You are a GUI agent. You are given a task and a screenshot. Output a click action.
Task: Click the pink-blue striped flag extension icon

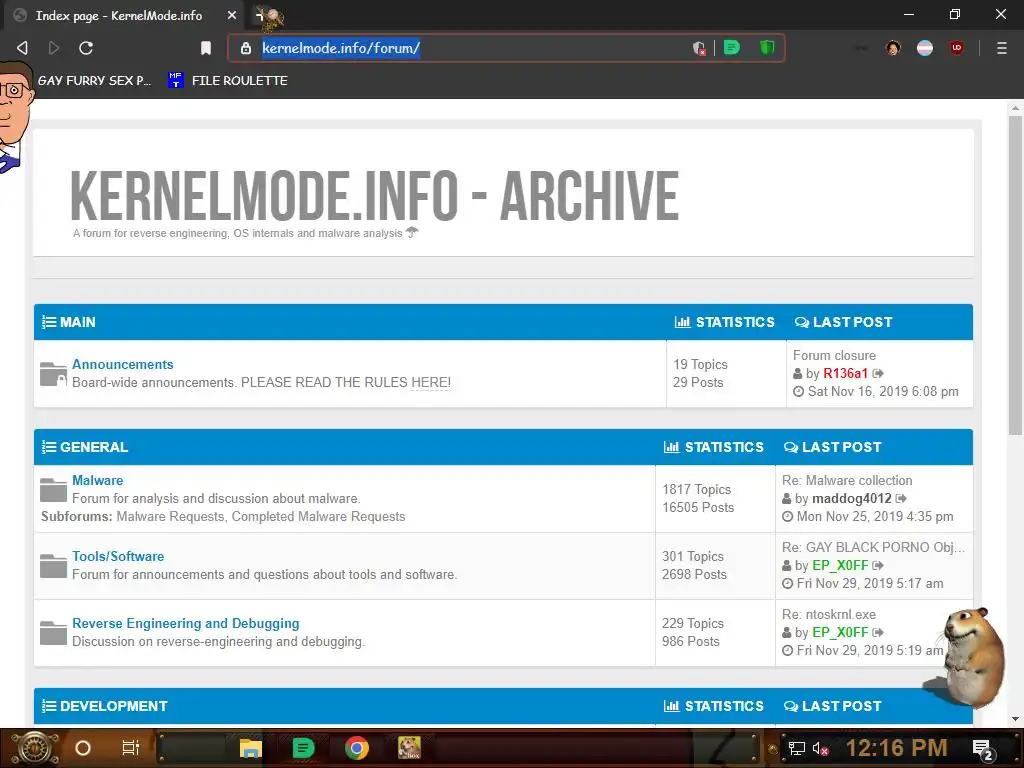[x=925, y=48]
